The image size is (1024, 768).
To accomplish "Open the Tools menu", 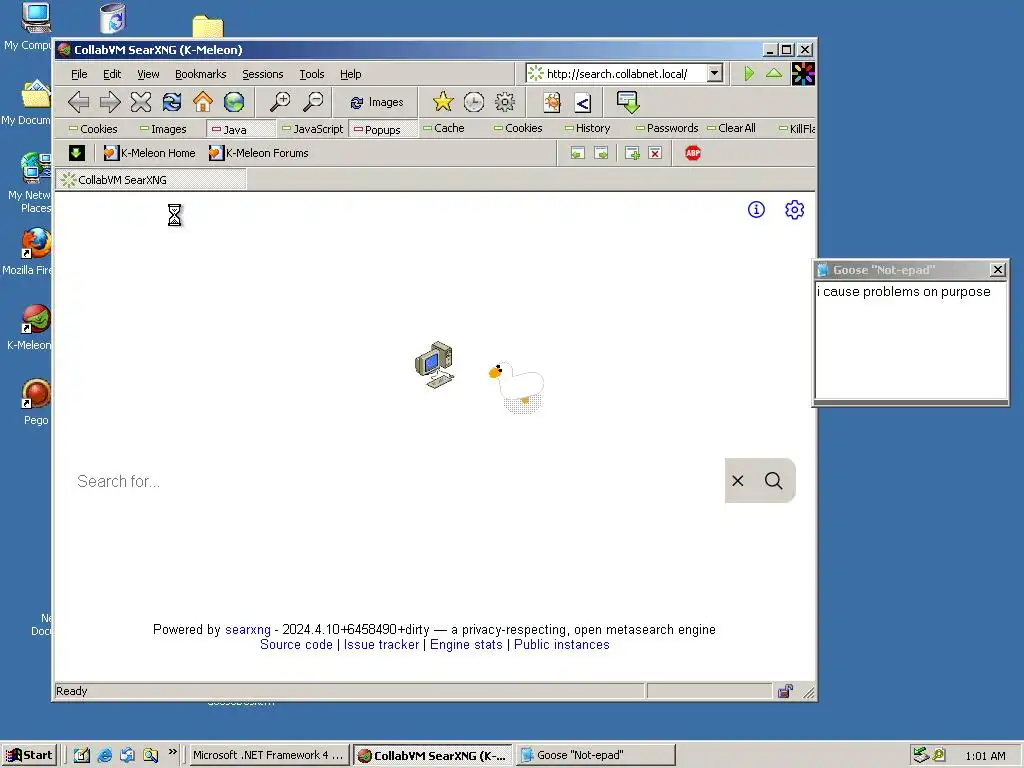I will [312, 74].
